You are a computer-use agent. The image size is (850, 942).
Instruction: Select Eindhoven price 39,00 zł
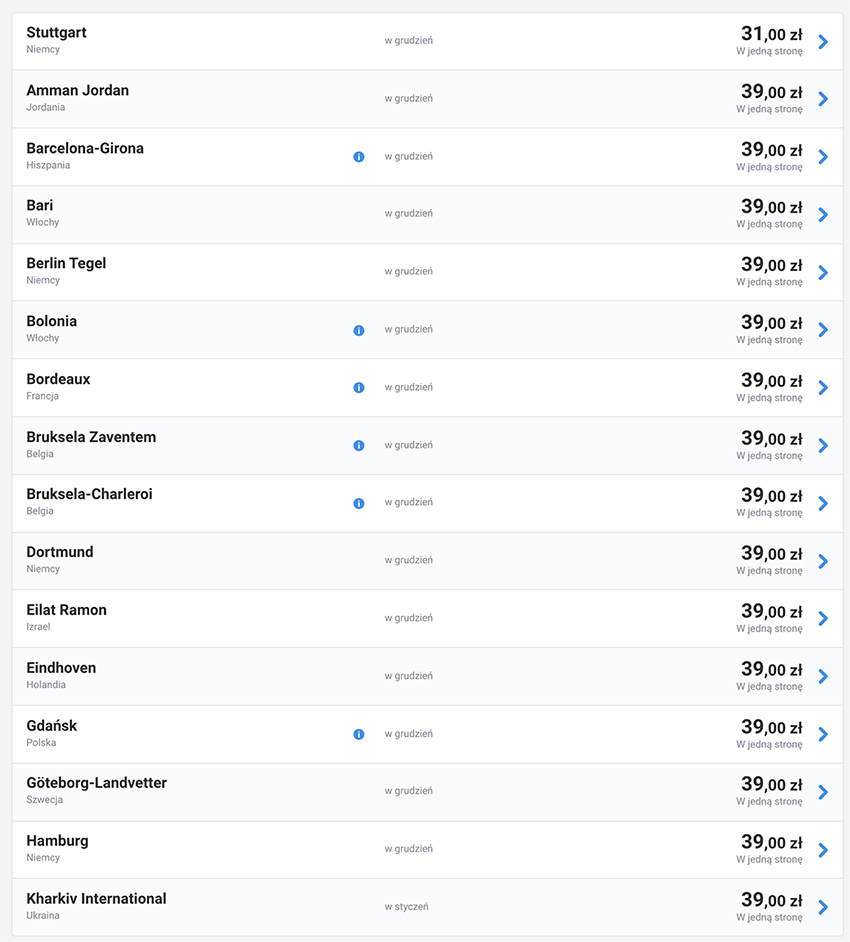click(x=771, y=669)
